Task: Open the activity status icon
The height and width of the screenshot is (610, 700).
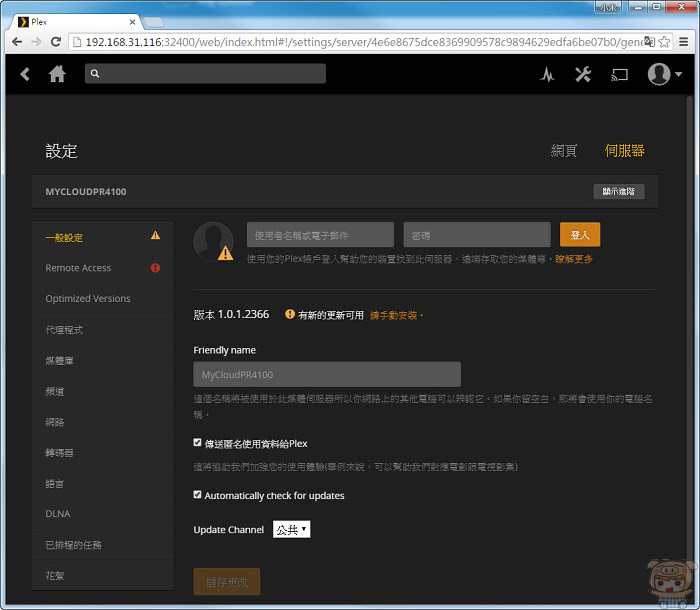Action: point(547,75)
